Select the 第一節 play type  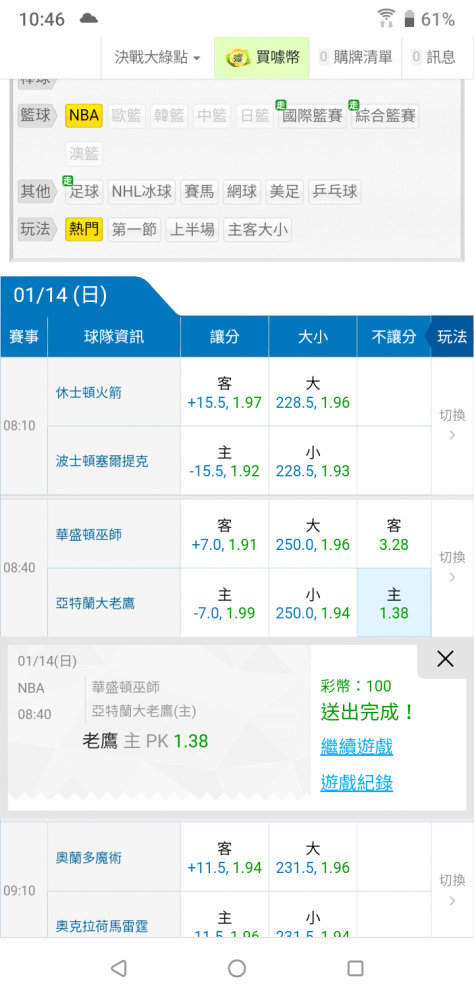pyautogui.click(x=134, y=229)
